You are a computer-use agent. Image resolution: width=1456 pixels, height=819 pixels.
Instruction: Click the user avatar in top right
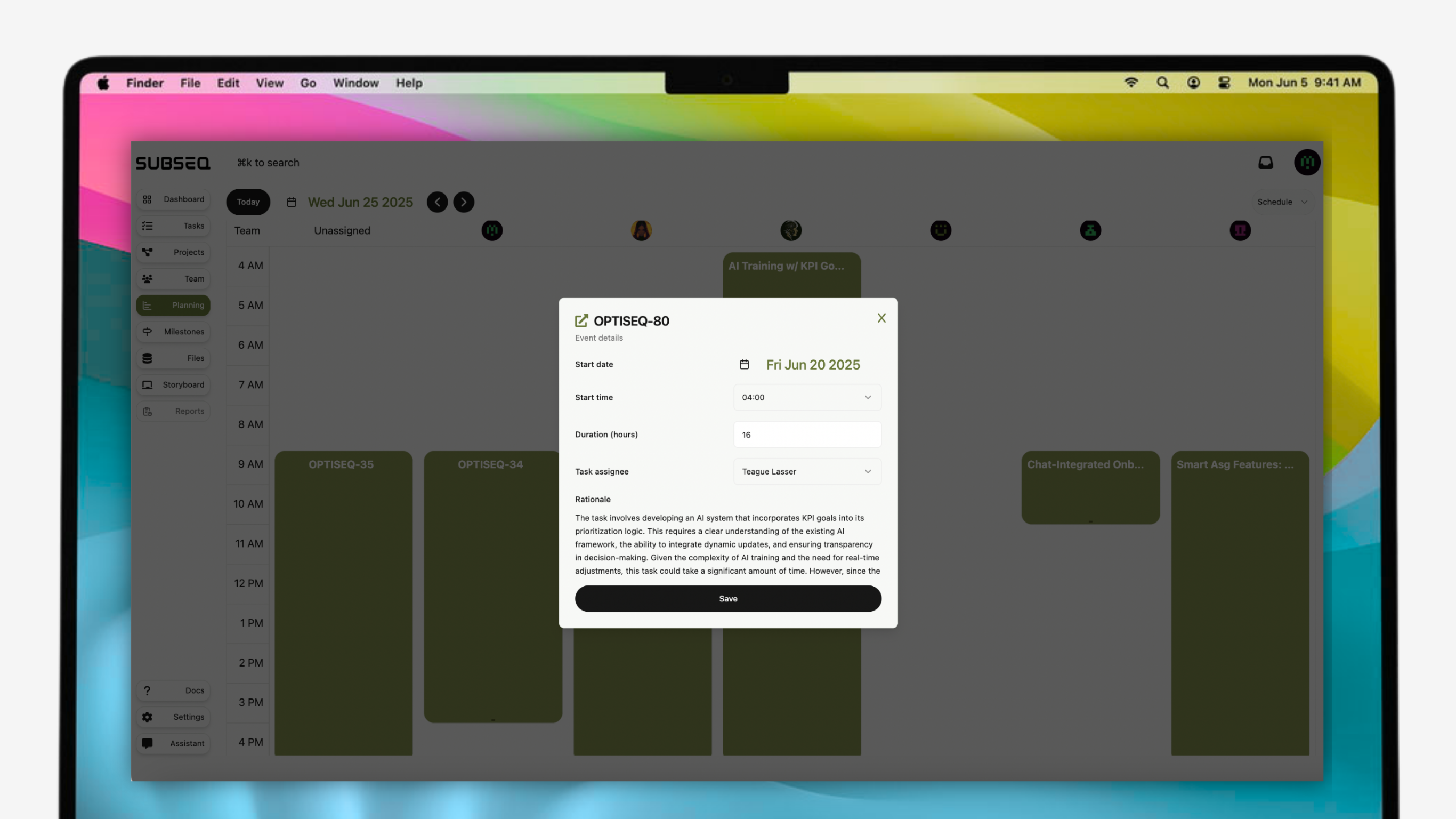click(1306, 163)
